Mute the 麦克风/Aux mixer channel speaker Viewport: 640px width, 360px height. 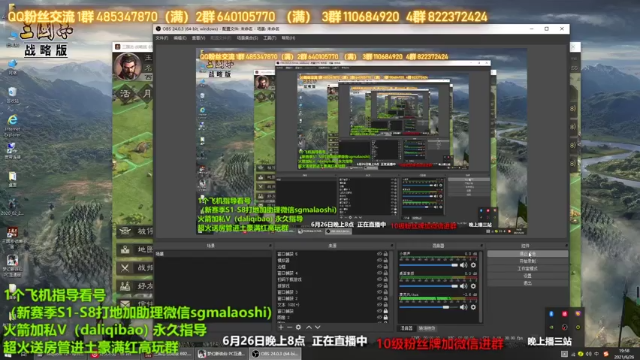(x=464, y=307)
